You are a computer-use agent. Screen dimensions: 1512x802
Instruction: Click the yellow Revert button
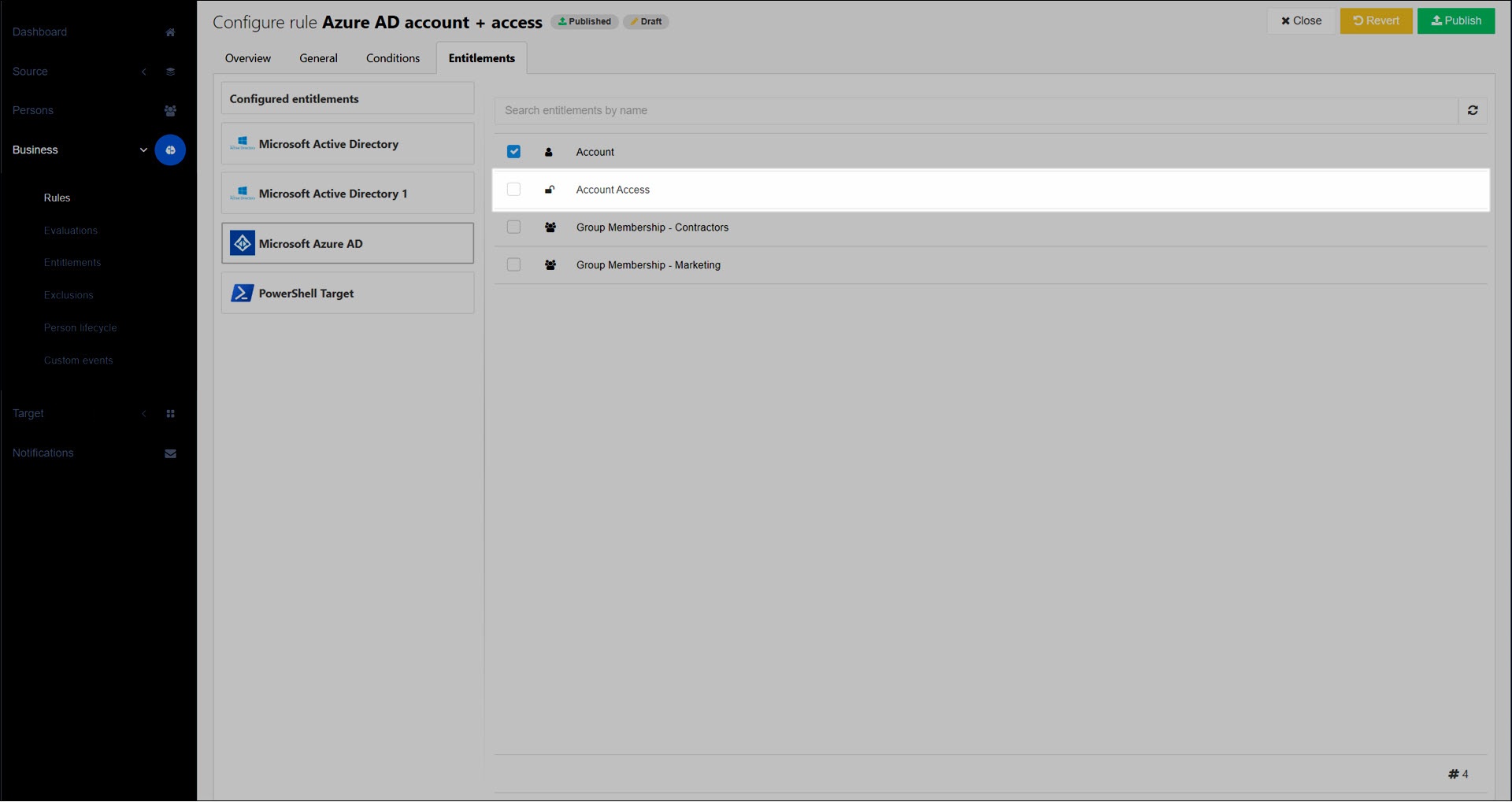[x=1376, y=21]
